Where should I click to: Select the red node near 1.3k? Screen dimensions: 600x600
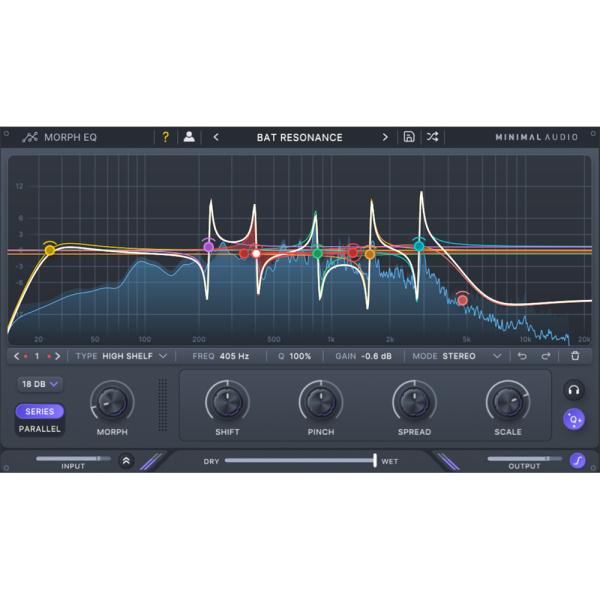[x=353, y=253]
